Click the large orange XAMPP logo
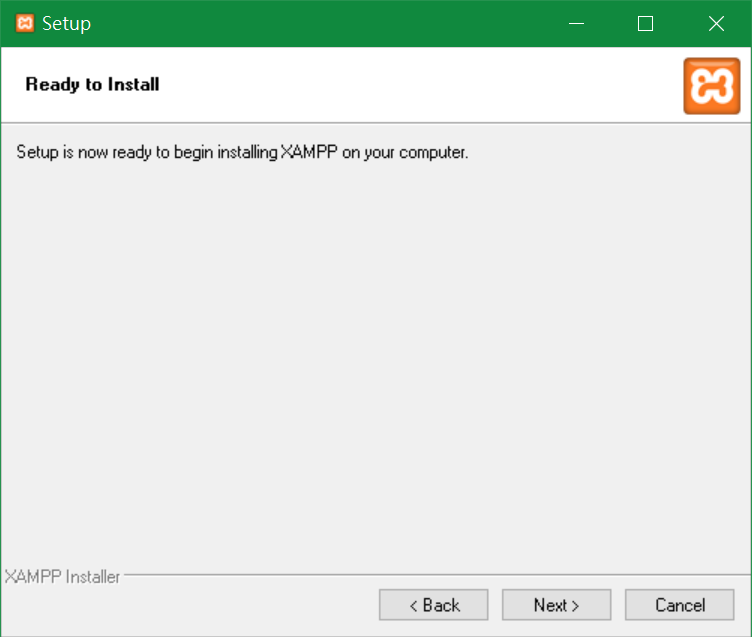 click(x=712, y=86)
